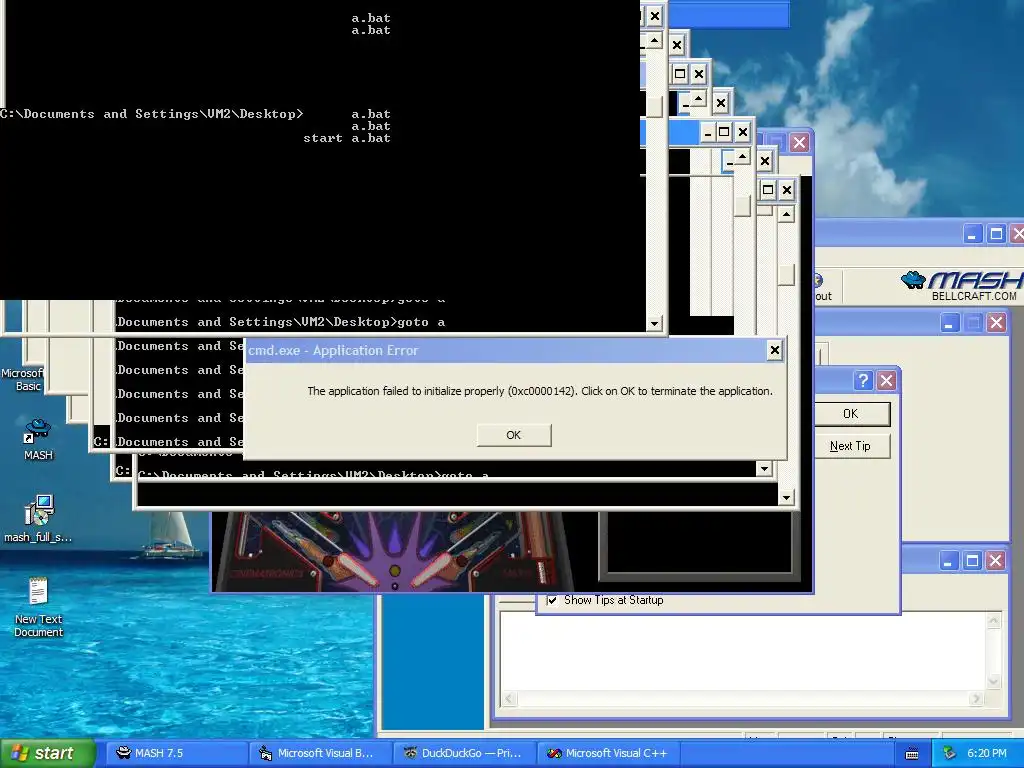
Task: Maximize the MASH window with the Bellcraft logo
Action: click(996, 234)
